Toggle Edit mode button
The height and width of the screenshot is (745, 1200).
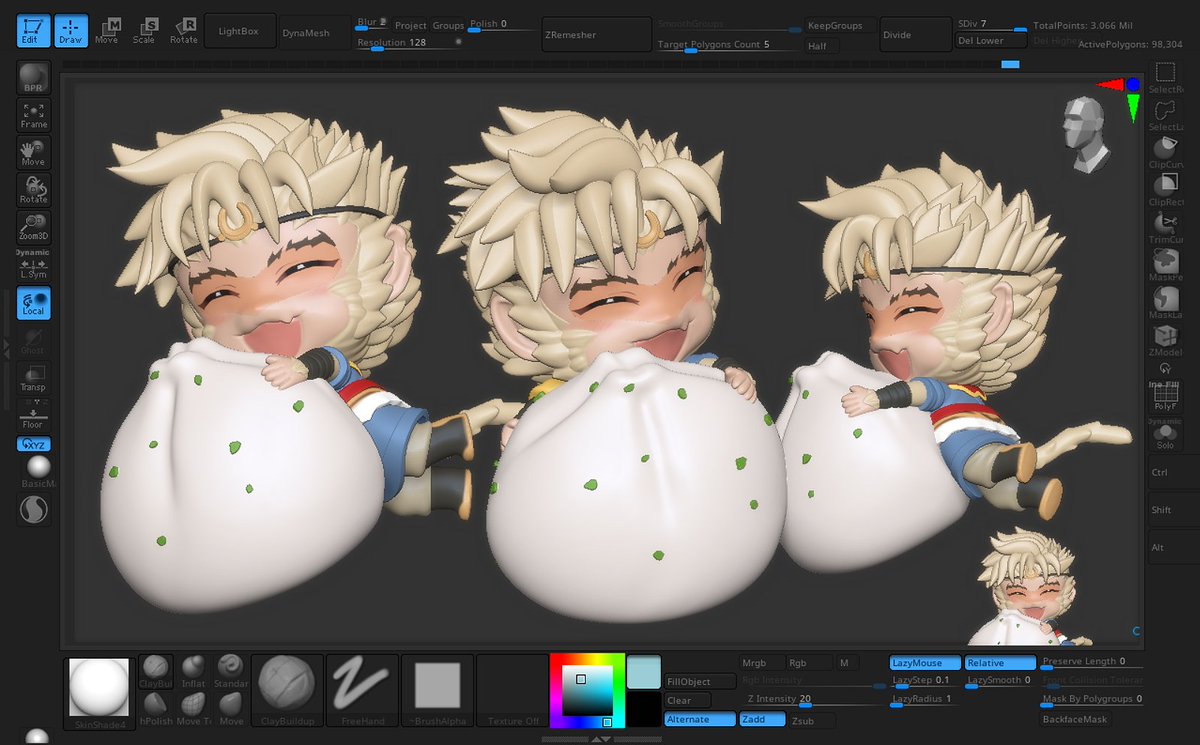point(33,30)
